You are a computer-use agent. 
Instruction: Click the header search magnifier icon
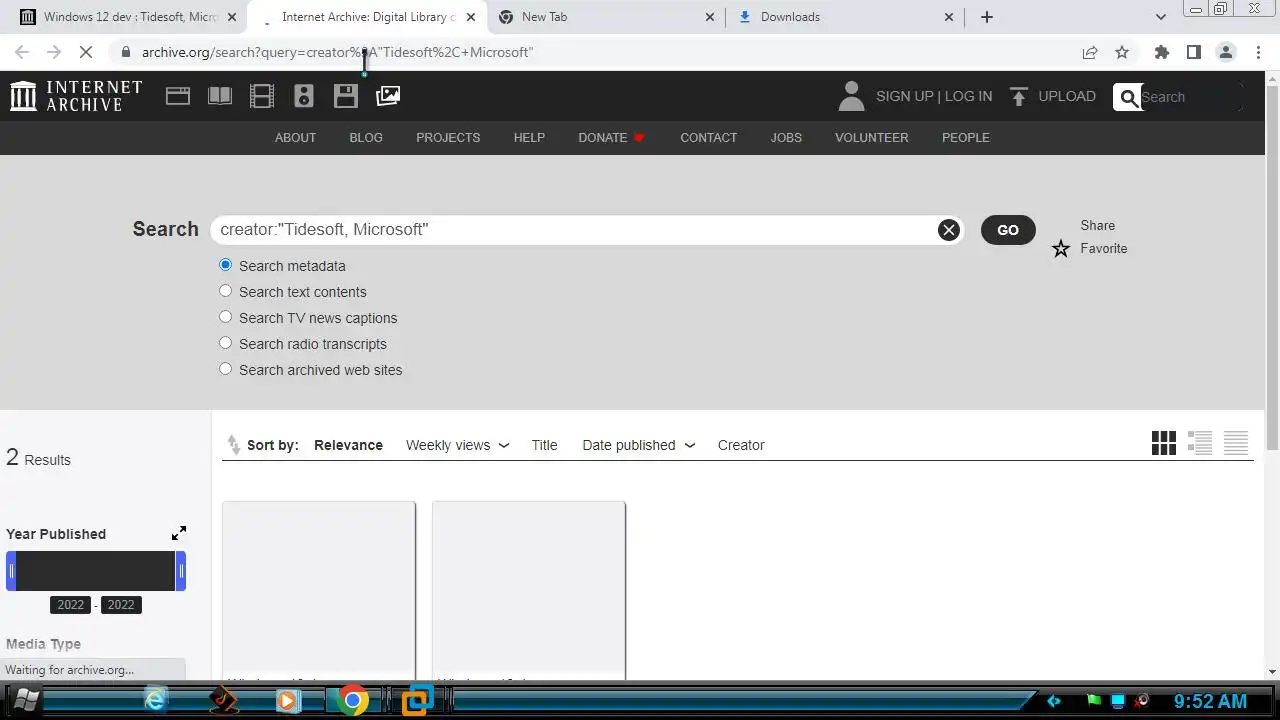(1129, 97)
